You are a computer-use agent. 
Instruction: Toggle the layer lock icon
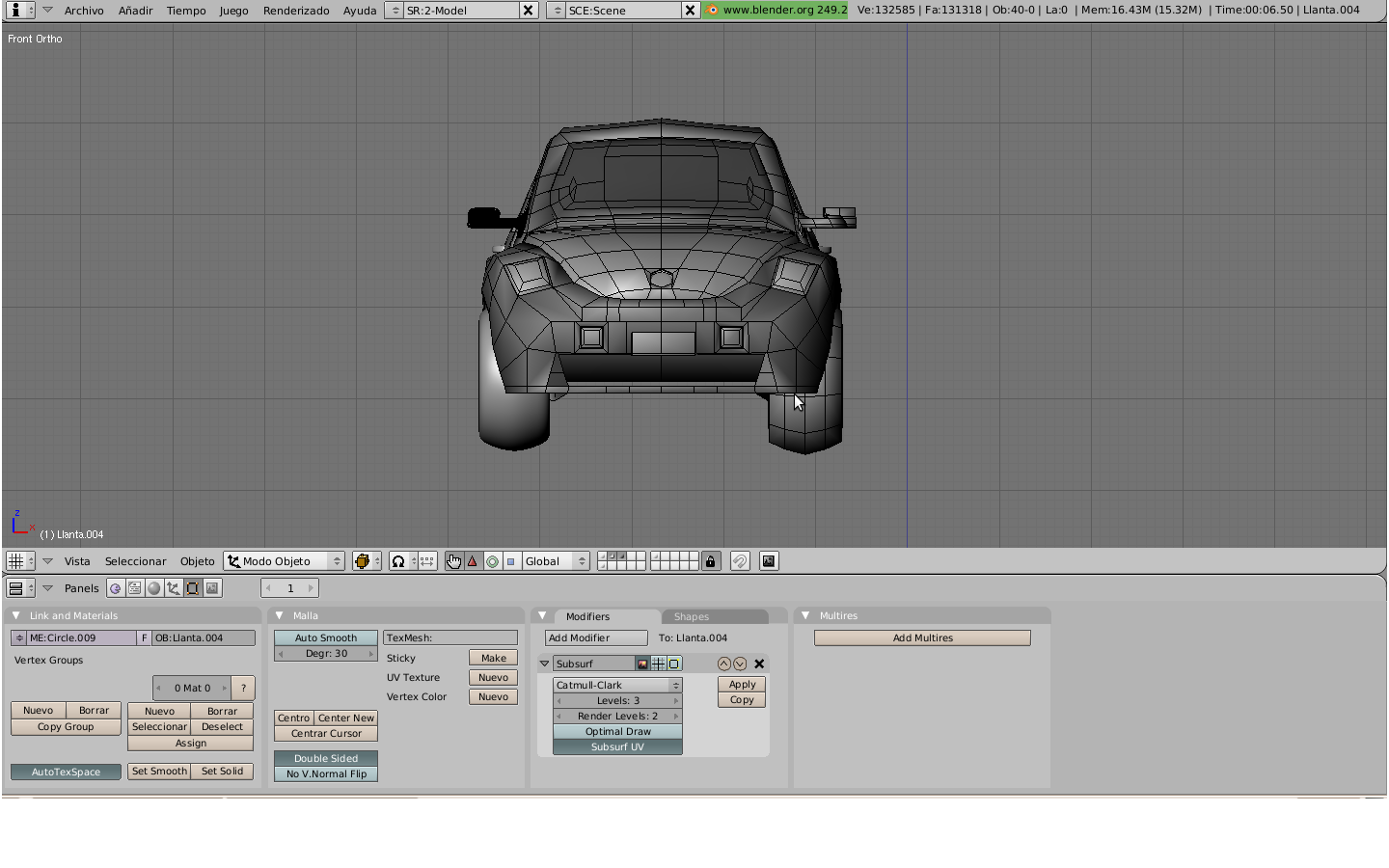(711, 561)
